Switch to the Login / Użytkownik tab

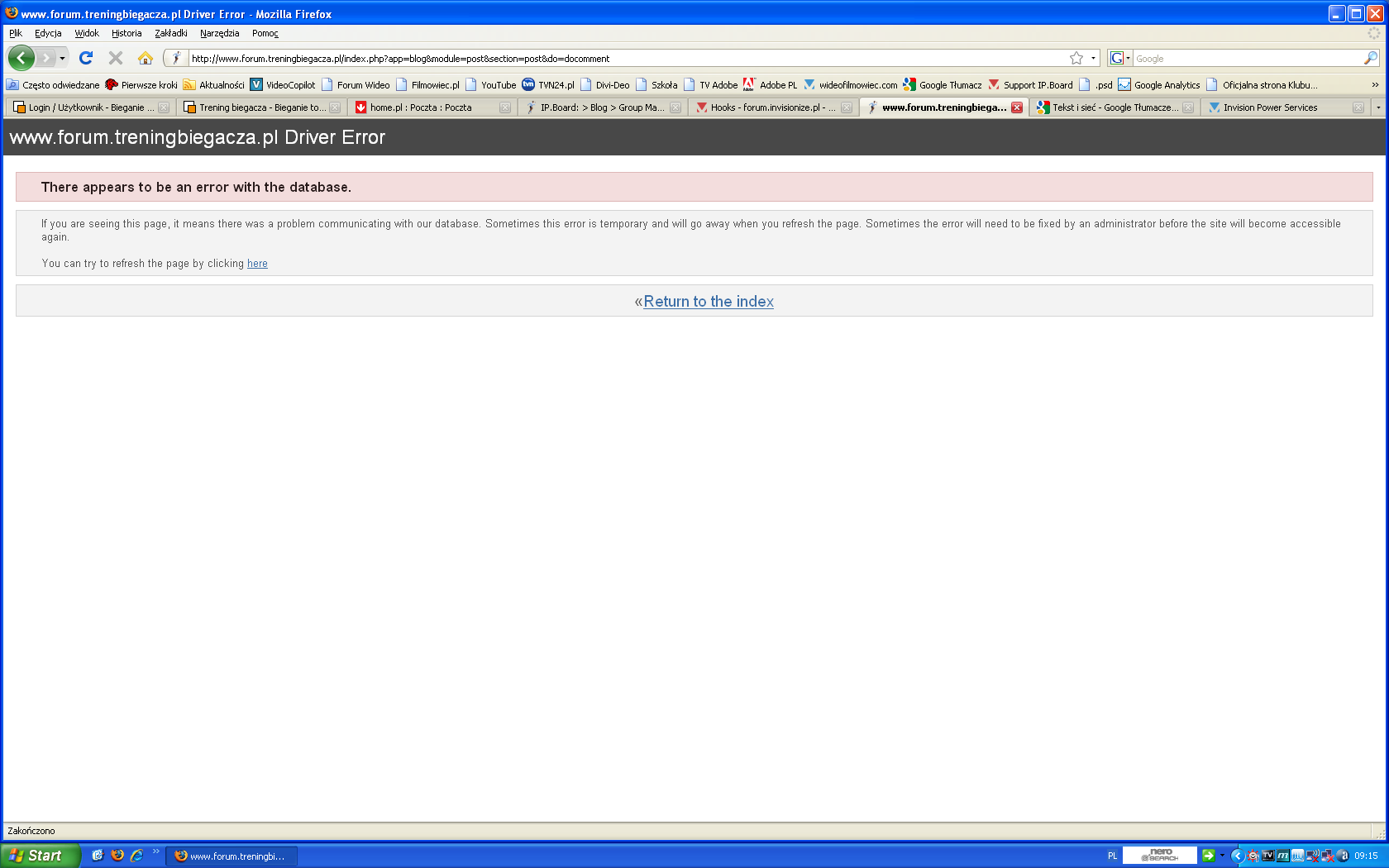[x=91, y=107]
